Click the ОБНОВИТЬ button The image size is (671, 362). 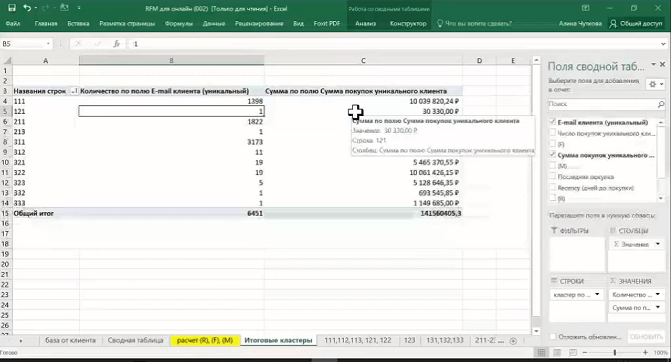click(x=646, y=337)
